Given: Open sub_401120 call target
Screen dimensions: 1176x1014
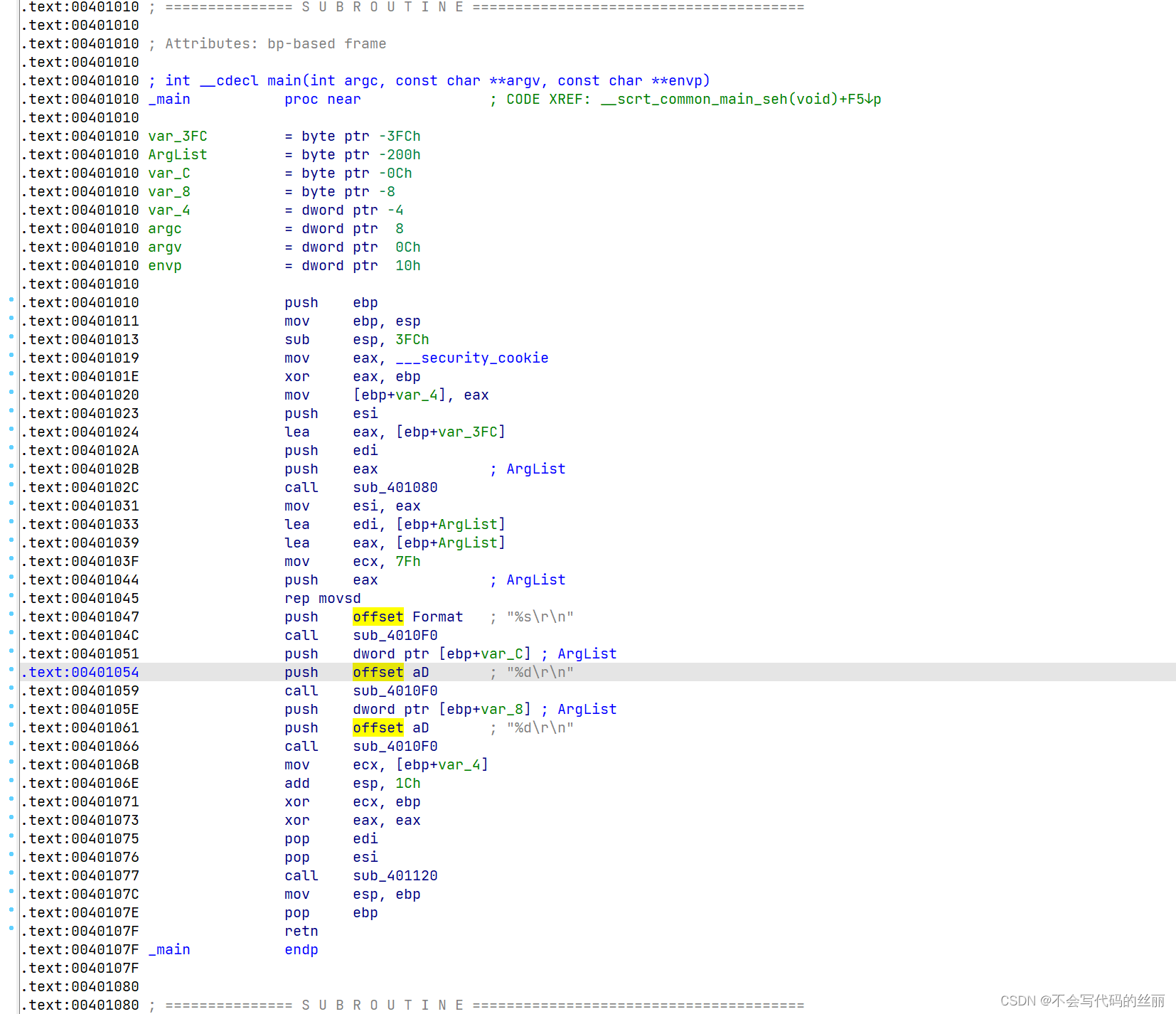Looking at the screenshot, I should coord(395,875).
